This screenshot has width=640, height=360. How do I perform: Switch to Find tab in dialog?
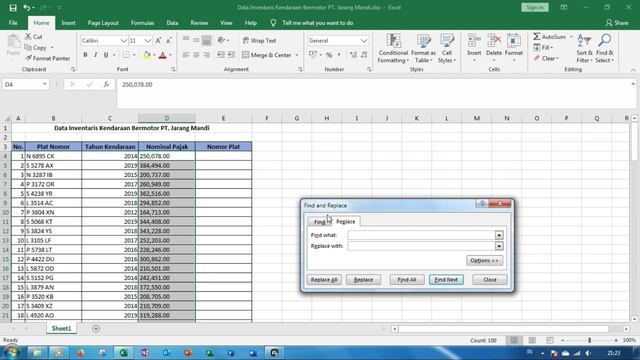[x=320, y=222]
